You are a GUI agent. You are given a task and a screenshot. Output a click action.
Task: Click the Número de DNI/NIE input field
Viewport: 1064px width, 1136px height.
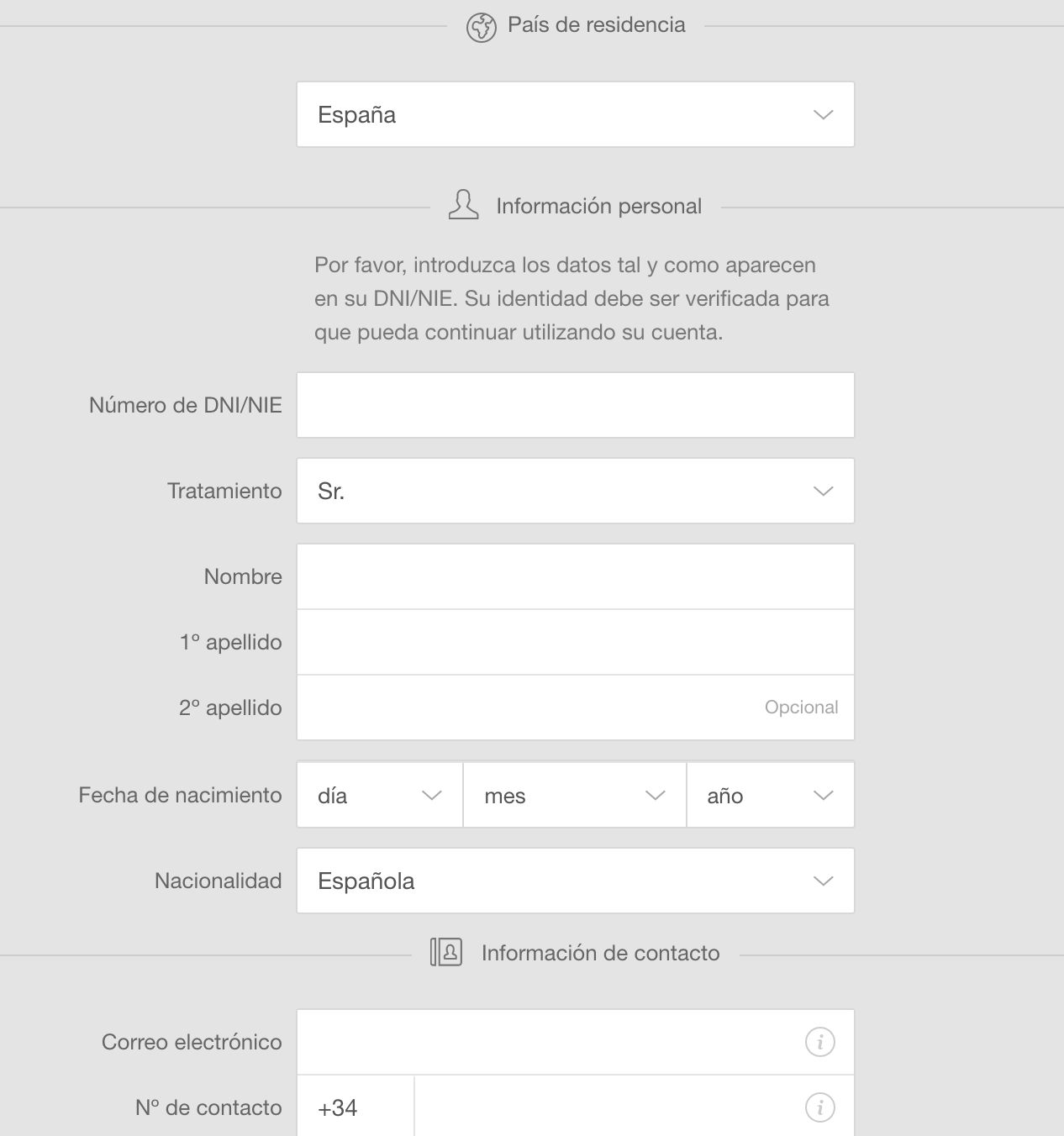(x=576, y=405)
